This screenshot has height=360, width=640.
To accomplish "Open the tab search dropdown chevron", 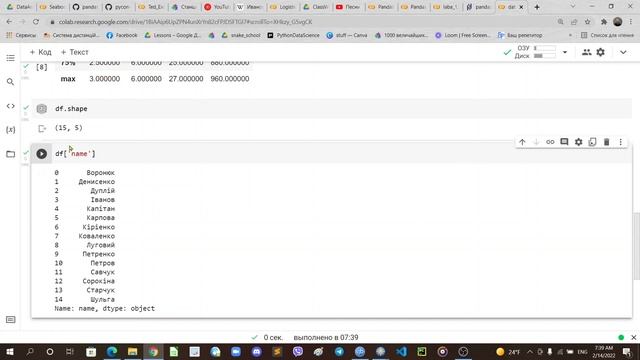I will click(573, 7).
